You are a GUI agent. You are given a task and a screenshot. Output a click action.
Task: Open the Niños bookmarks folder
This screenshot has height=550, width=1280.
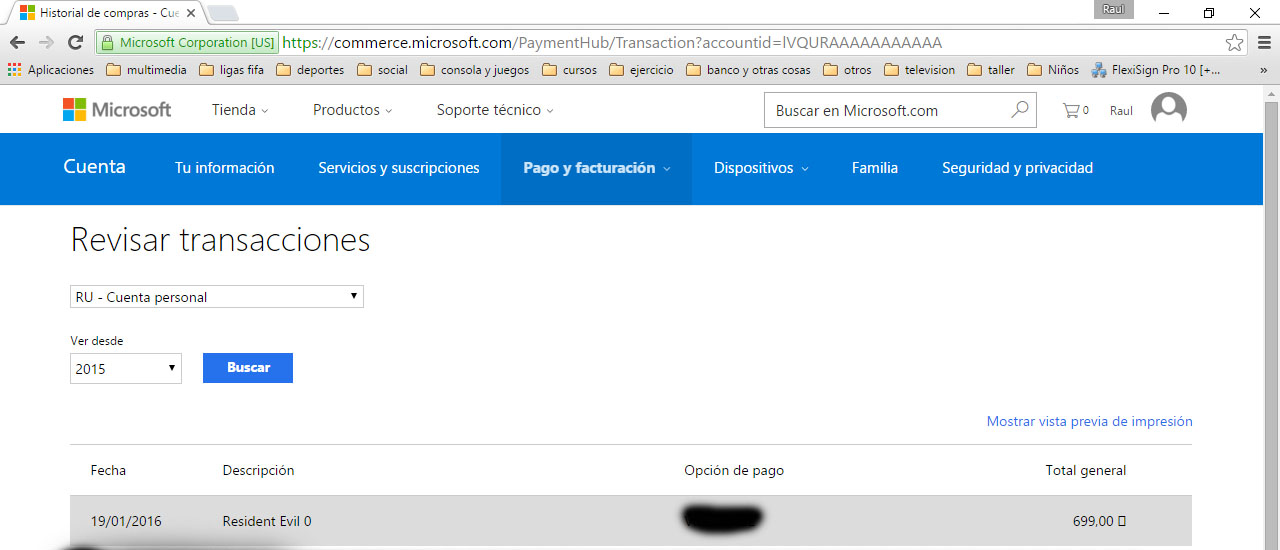[1053, 70]
